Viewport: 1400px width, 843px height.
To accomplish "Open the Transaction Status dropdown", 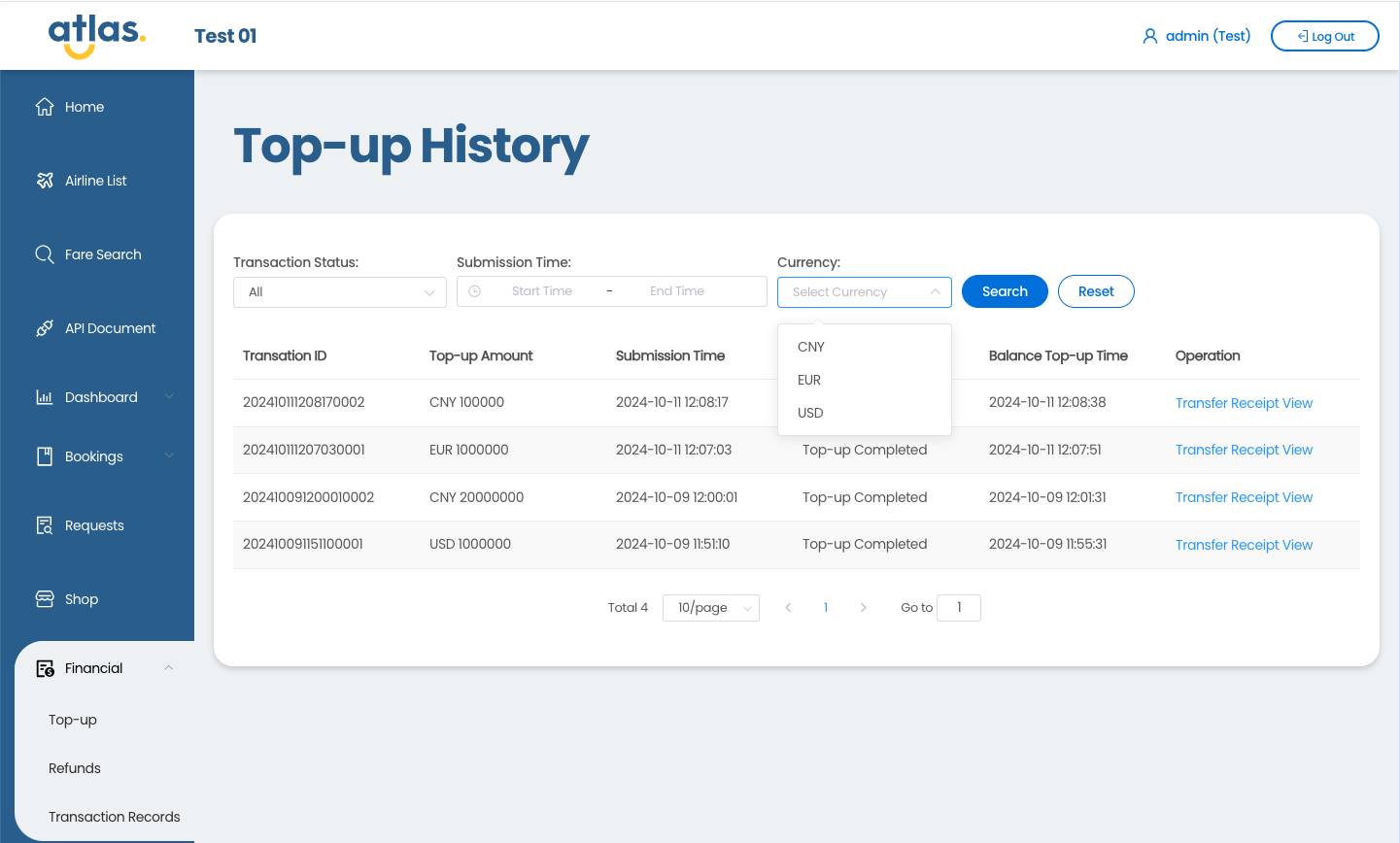I will coord(339,292).
